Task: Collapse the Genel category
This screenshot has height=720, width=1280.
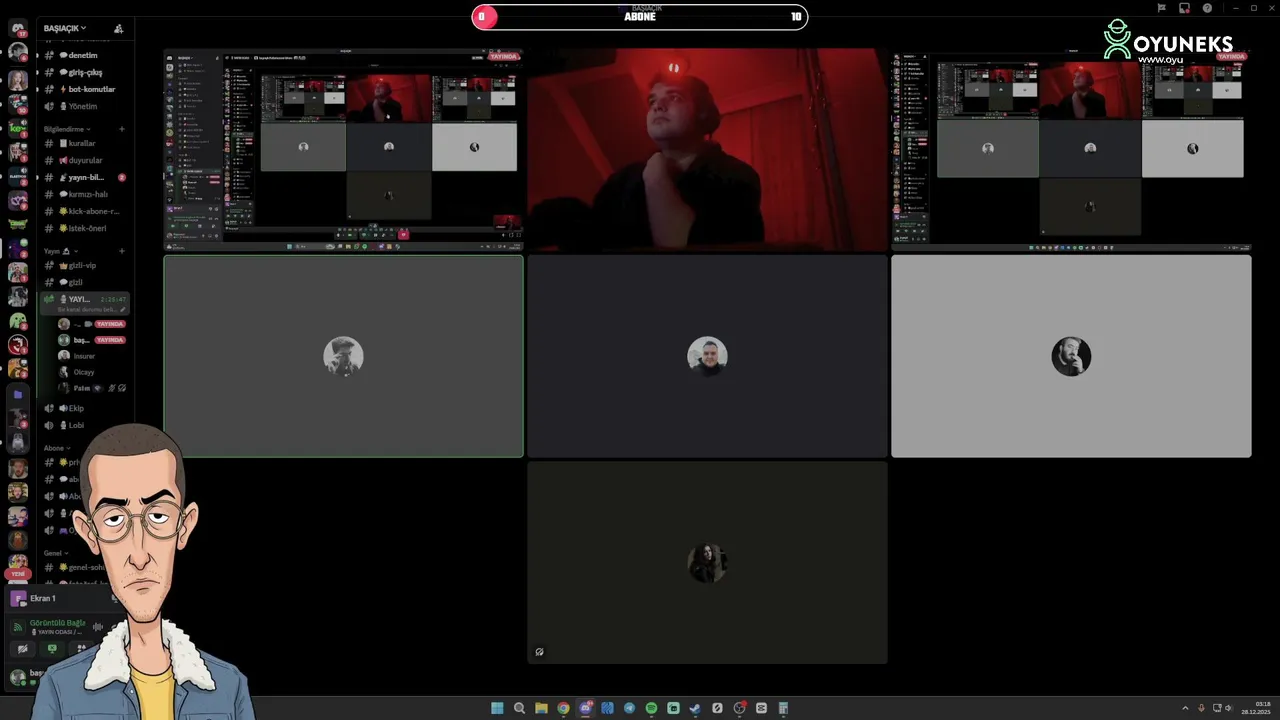Action: pos(55,553)
